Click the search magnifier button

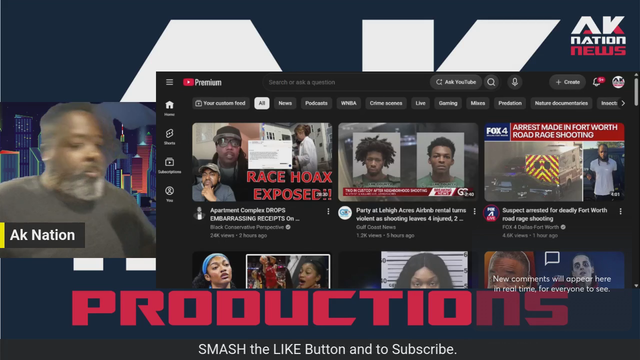click(x=491, y=82)
